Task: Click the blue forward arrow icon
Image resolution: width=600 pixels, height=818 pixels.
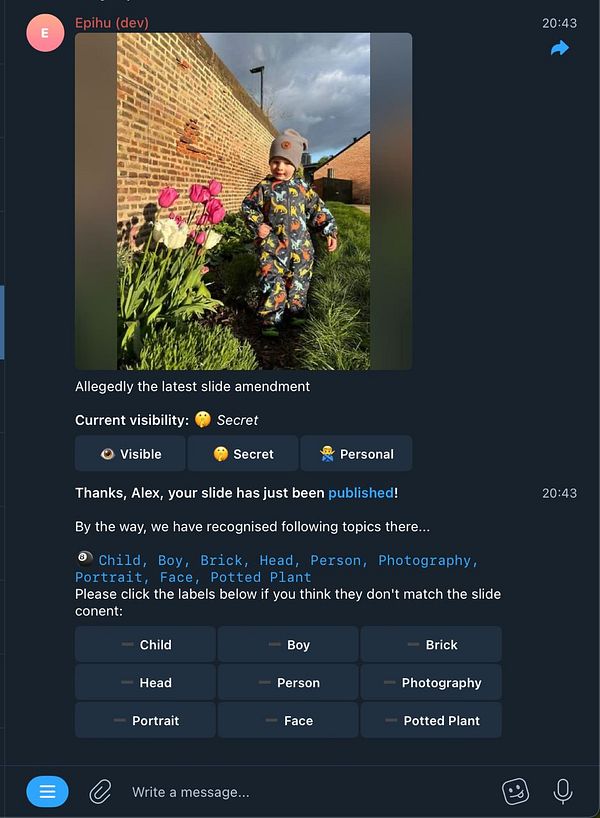Action: click(559, 49)
